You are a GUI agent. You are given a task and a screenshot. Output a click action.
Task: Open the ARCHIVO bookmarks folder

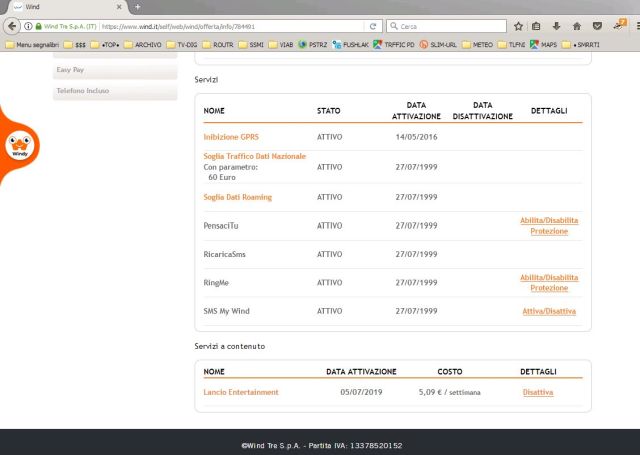click(x=143, y=44)
